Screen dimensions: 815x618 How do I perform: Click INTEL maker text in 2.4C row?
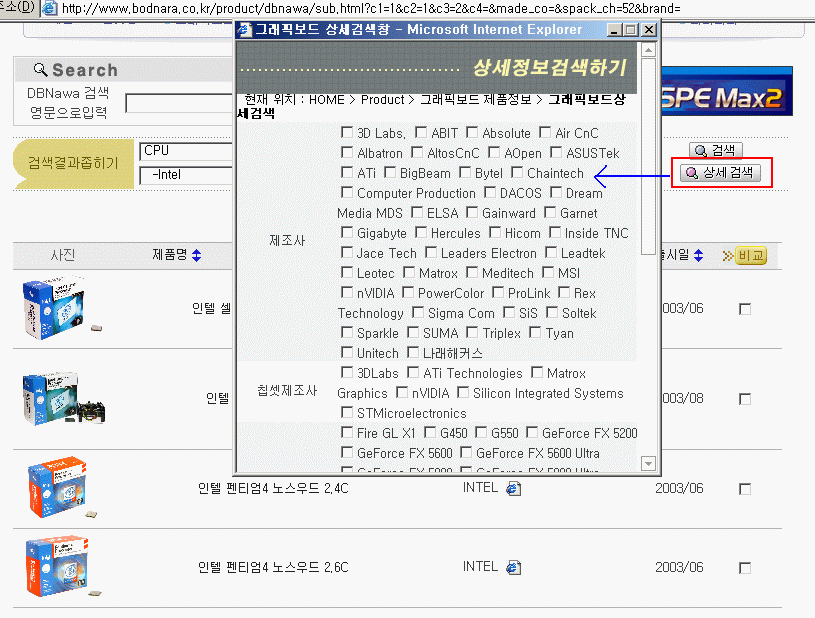[x=480, y=488]
